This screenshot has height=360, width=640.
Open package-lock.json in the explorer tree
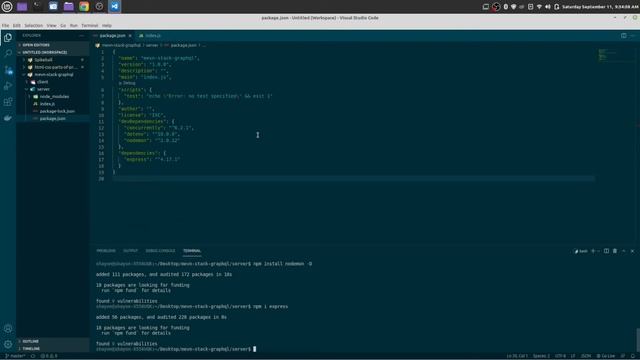(57, 111)
